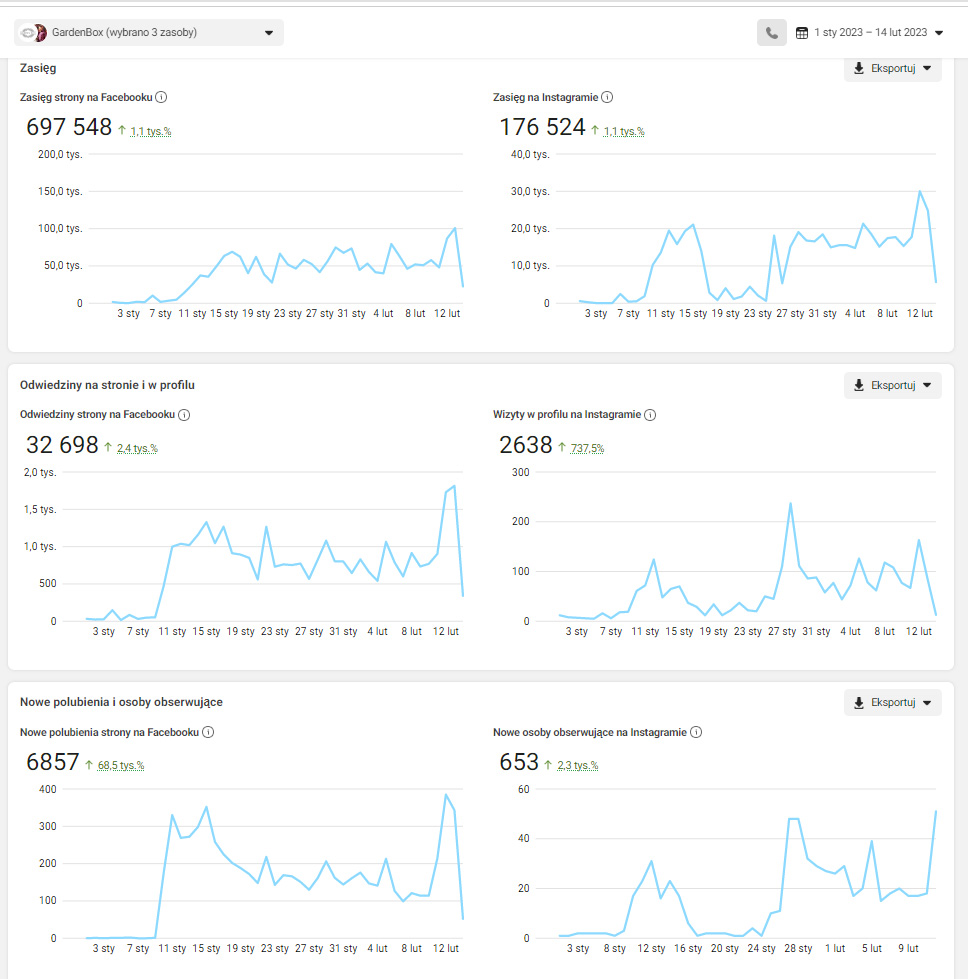Viewport: 968px width, 979px height.
Task: Click the 697 548 Facebook reach value
Action: point(69,127)
